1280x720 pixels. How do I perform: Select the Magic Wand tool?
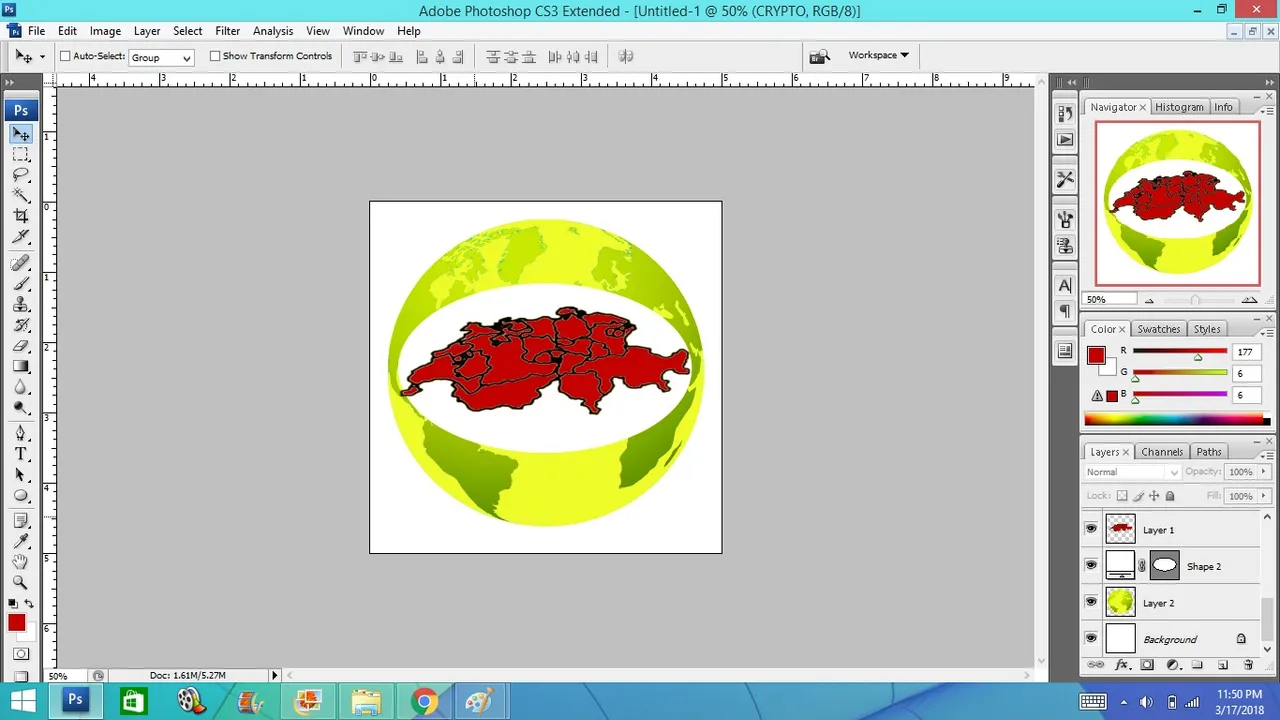[21, 196]
